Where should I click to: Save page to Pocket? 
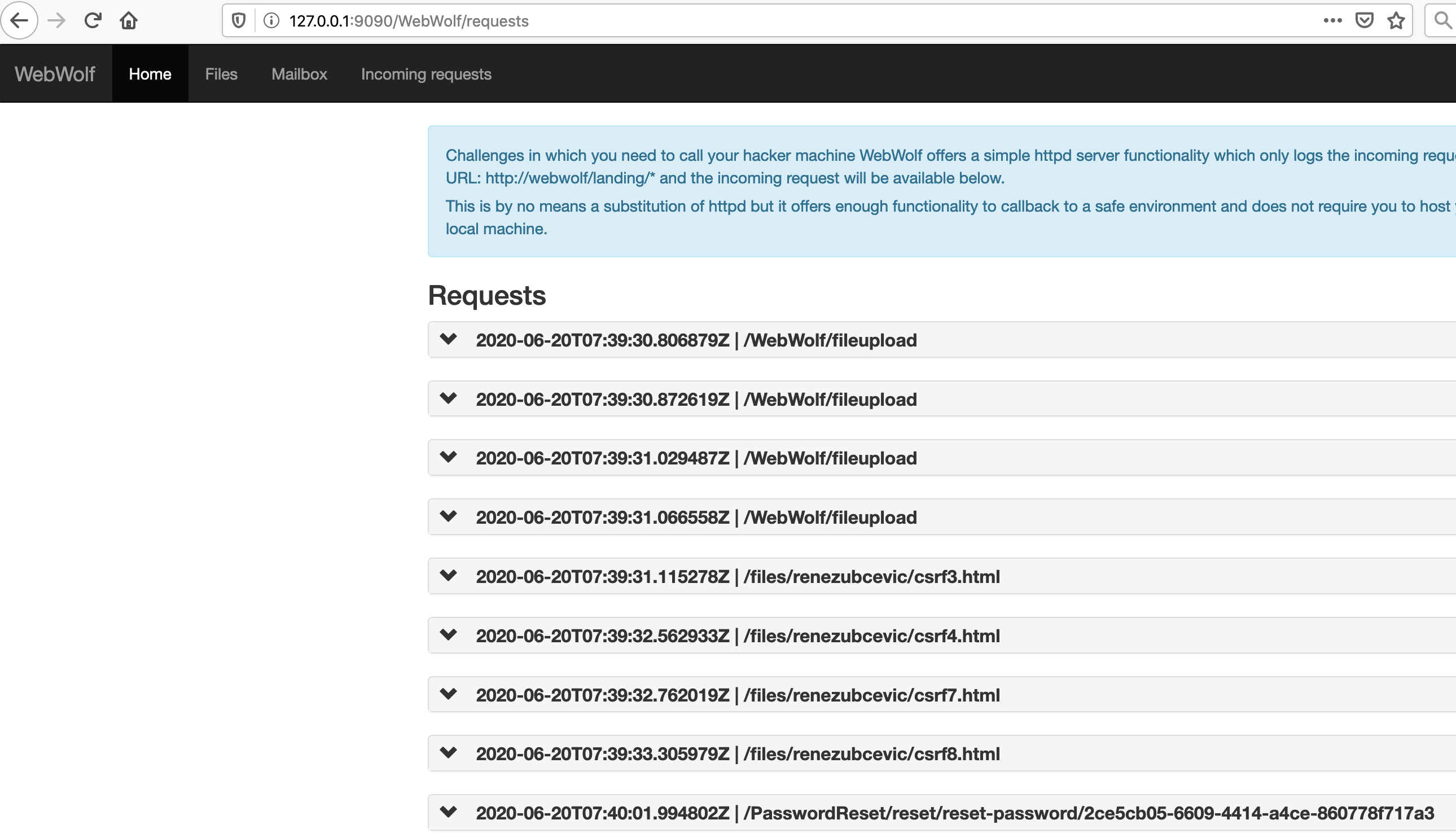click(1365, 20)
